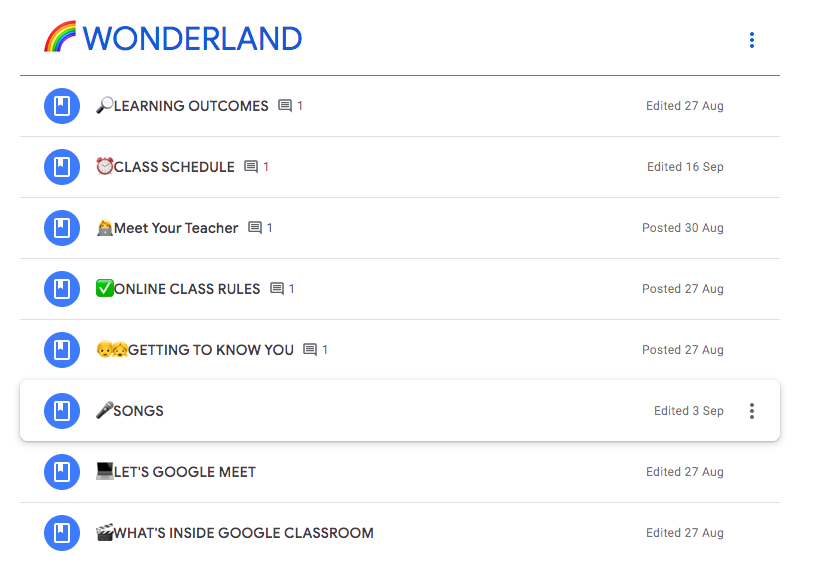Open the WONDERLAND topic three-dot menu
Screen dimensions: 824x569
751,40
